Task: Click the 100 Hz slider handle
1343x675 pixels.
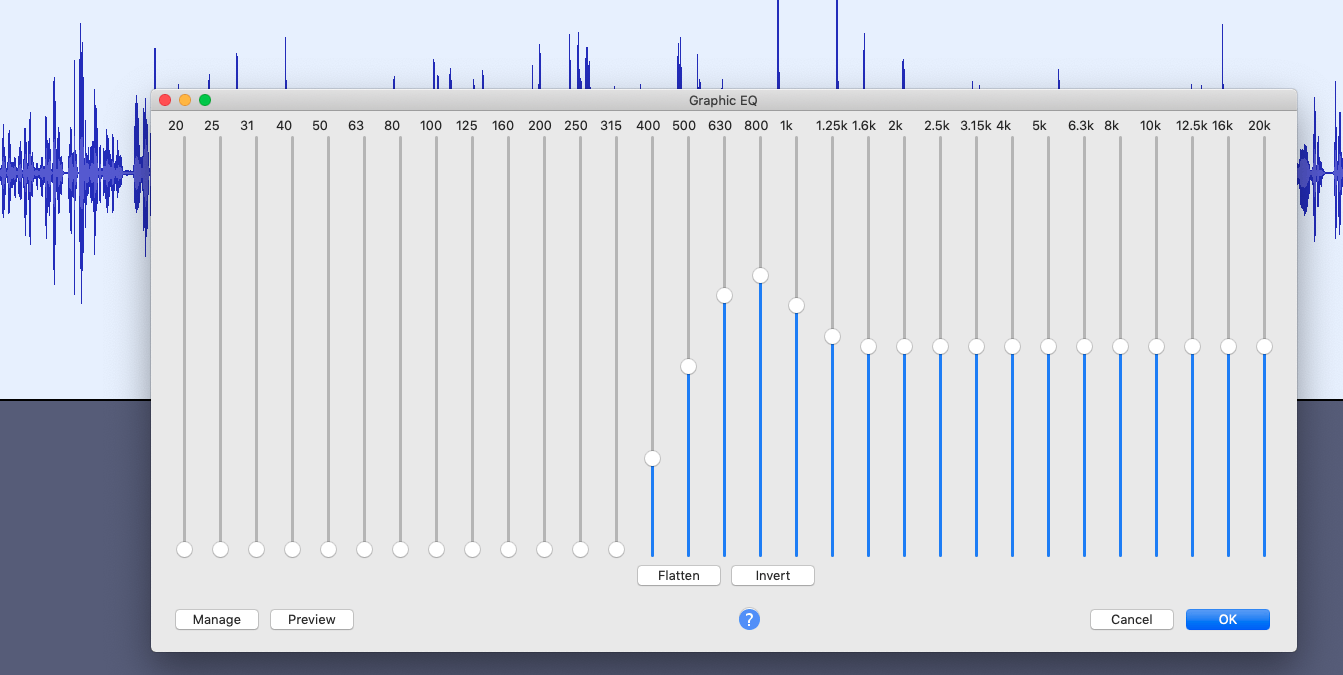Action: pyautogui.click(x=436, y=549)
